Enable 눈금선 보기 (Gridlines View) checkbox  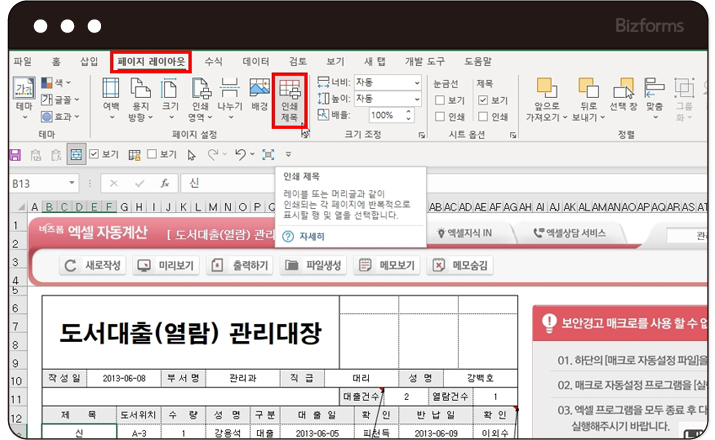pyautogui.click(x=441, y=100)
